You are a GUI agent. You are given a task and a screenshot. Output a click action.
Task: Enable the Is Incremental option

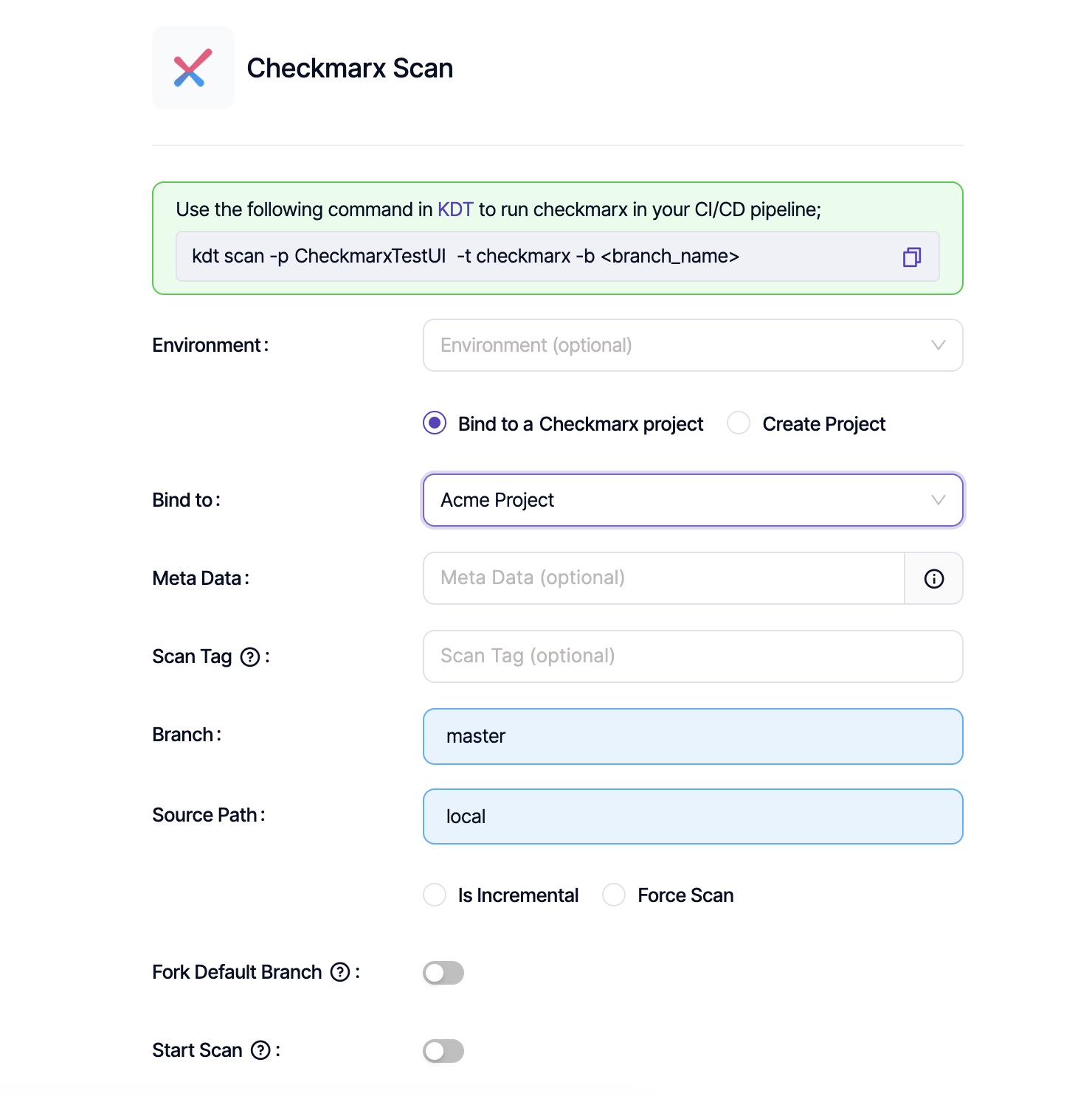click(435, 895)
